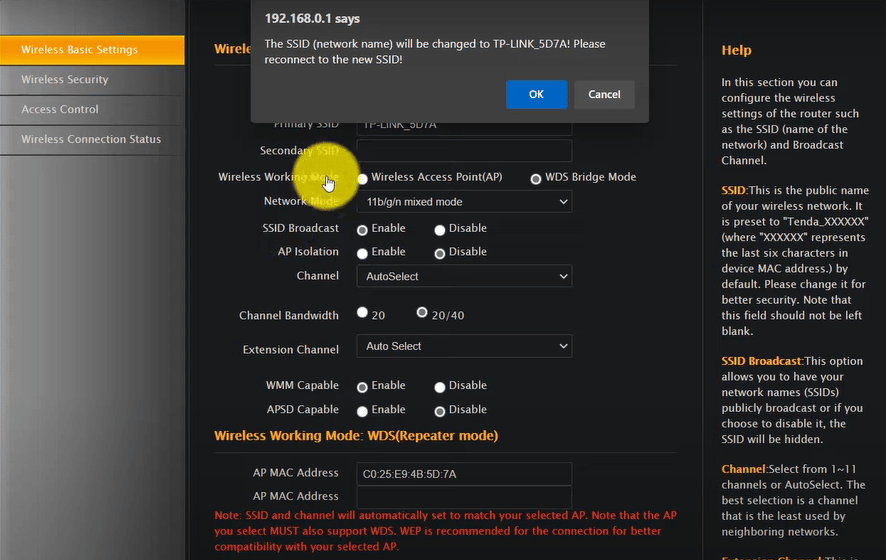Screen dimensions: 886x560
Task: Click the red WDS note text
Action: tap(445, 531)
